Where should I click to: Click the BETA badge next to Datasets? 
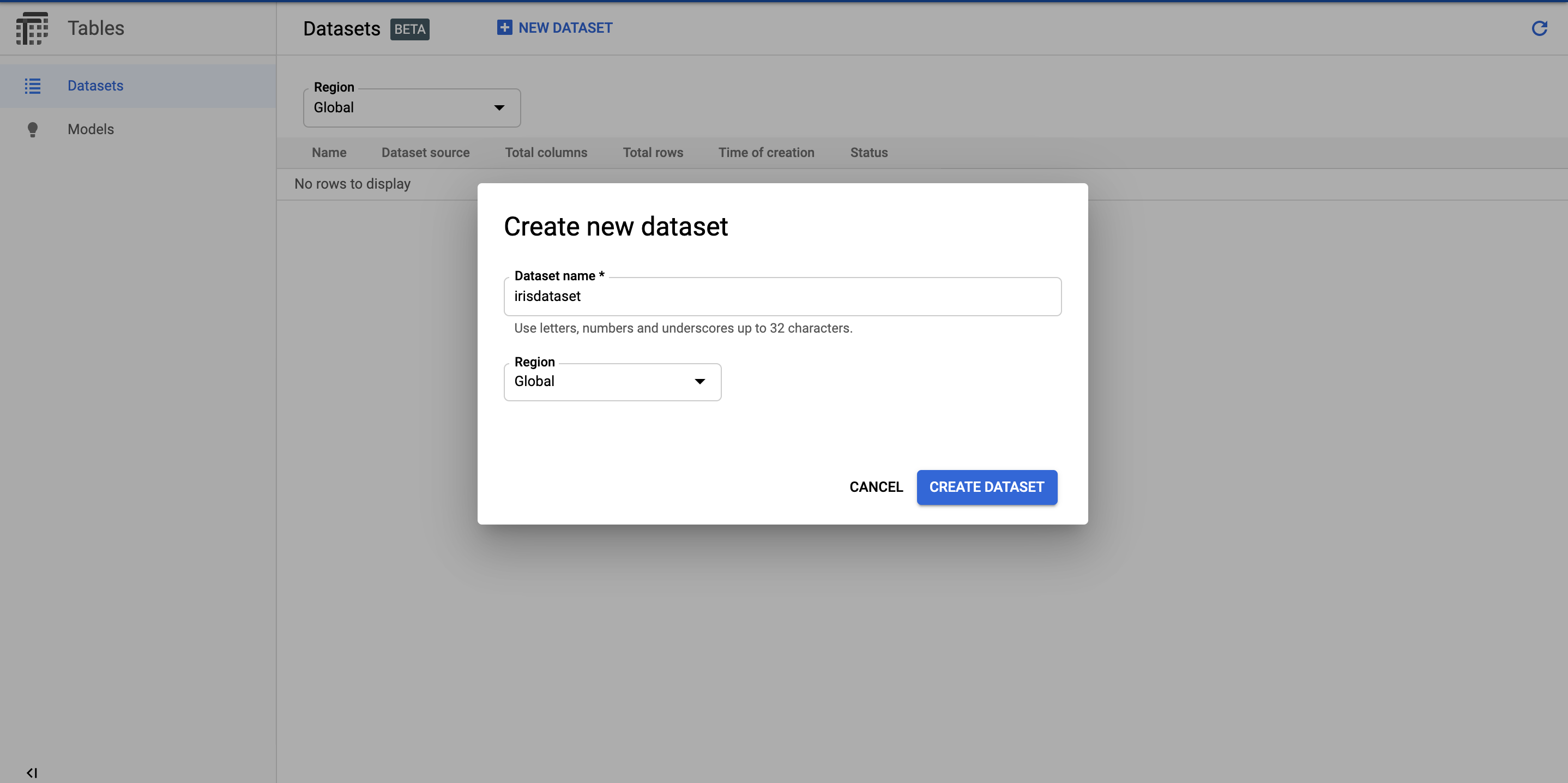[x=409, y=28]
